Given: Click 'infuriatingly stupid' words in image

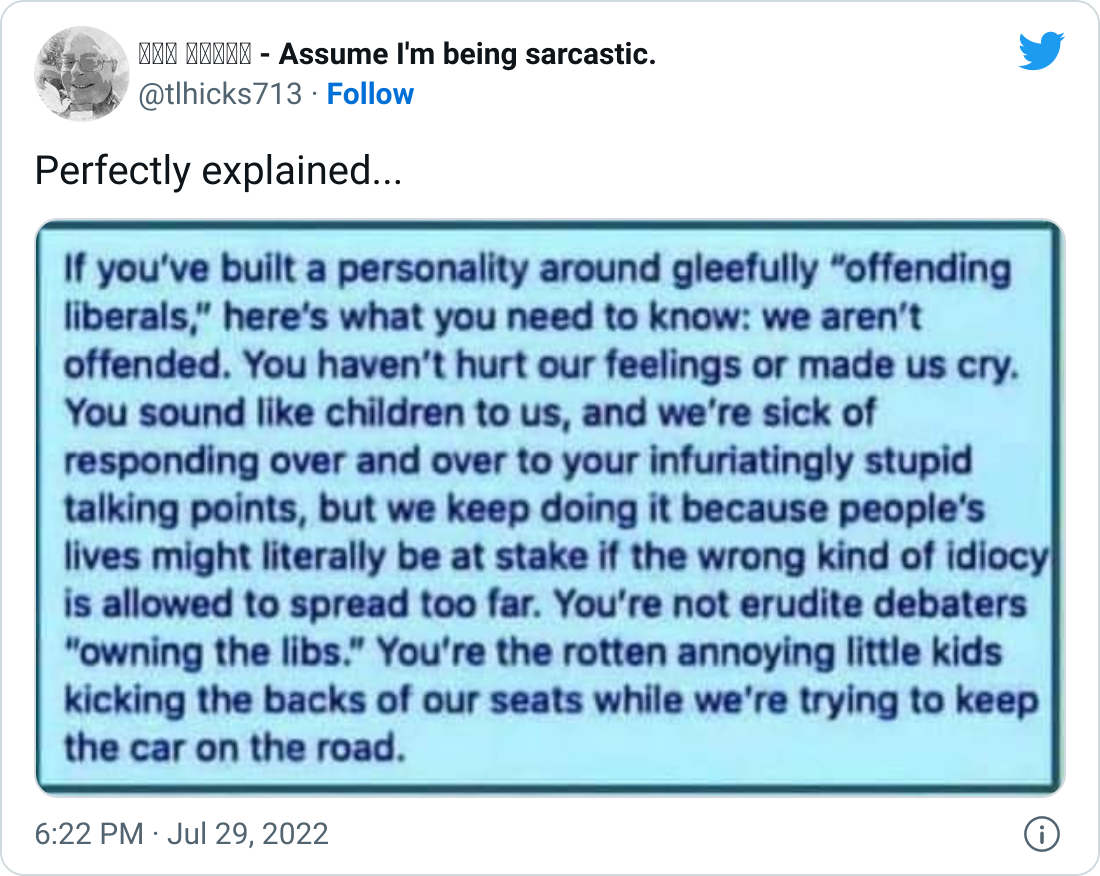Looking at the screenshot, I should click(810, 461).
